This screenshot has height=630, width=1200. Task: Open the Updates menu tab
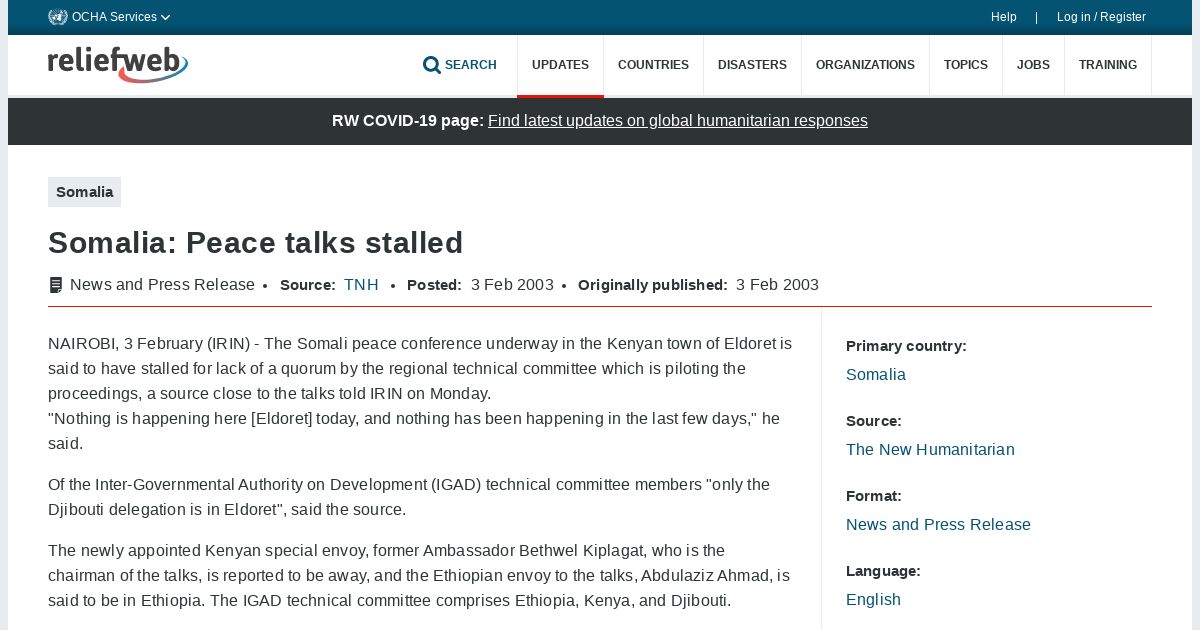click(x=560, y=65)
